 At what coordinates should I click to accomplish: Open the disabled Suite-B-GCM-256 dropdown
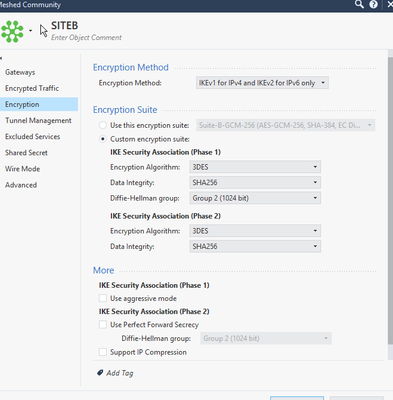285,125
